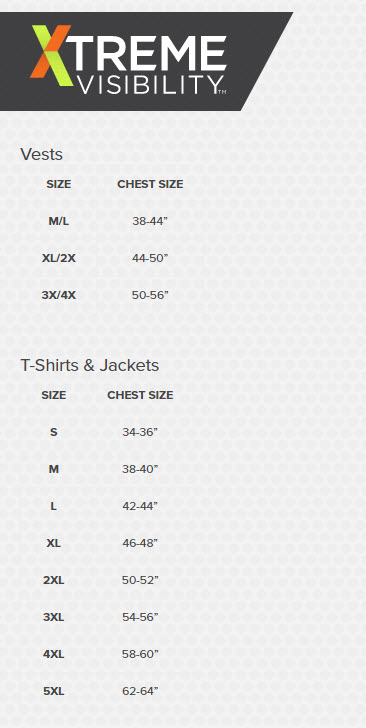The height and width of the screenshot is (728, 366).
Task: Click the 5XL size label
Action: click(x=54, y=692)
